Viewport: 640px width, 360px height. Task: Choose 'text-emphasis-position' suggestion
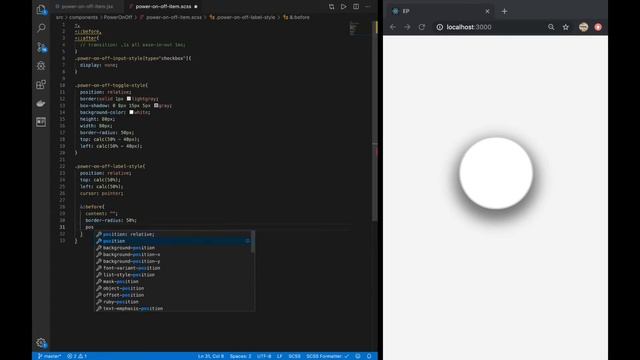click(173, 309)
